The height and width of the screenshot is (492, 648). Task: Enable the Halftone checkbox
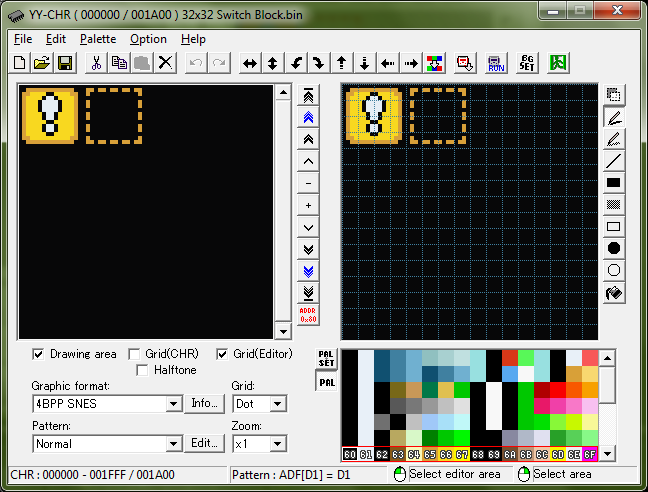(x=142, y=370)
